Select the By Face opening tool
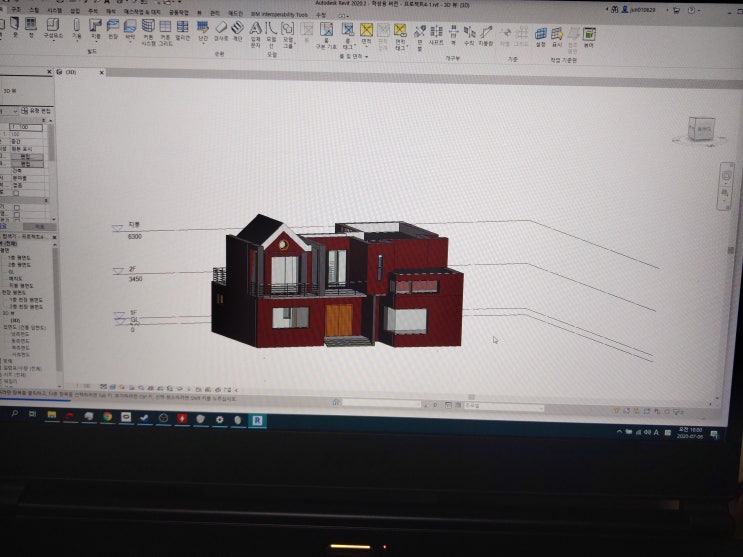 (420, 37)
